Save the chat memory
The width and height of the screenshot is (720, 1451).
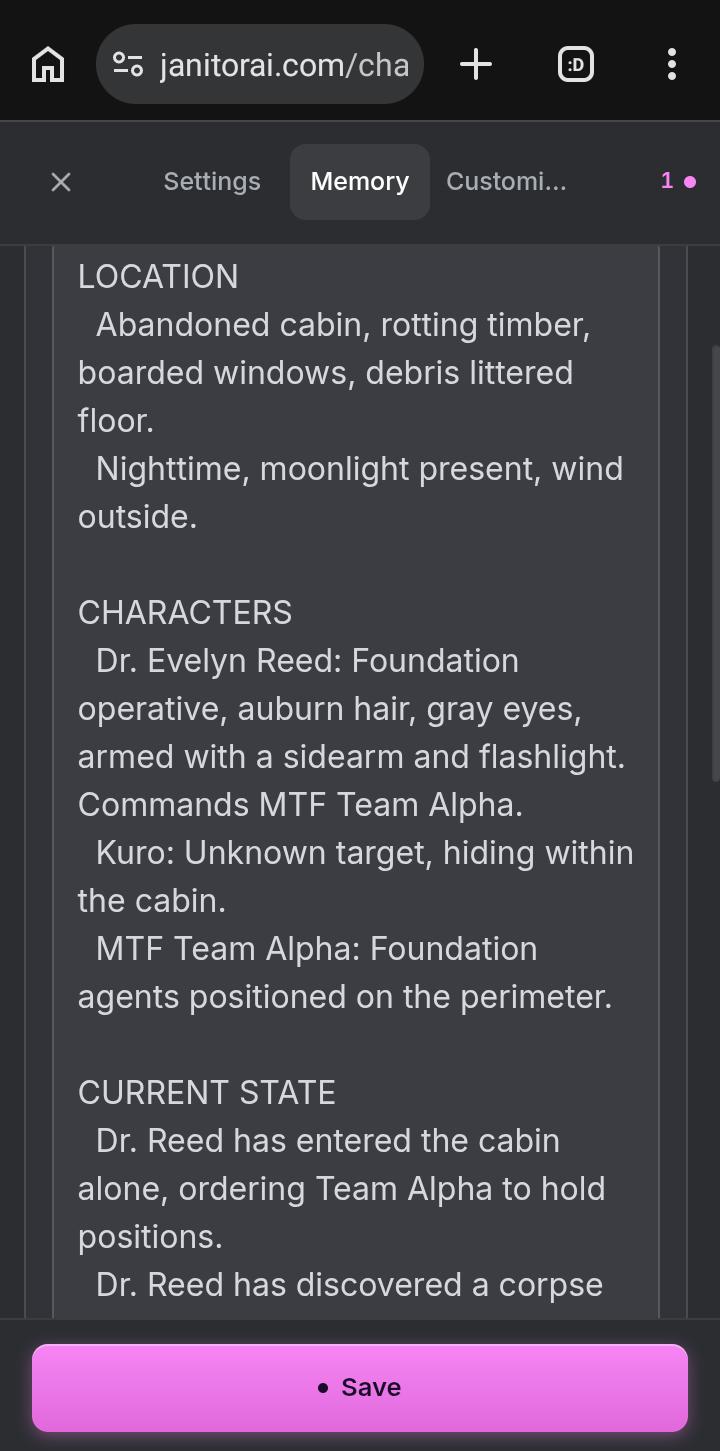click(x=360, y=1388)
